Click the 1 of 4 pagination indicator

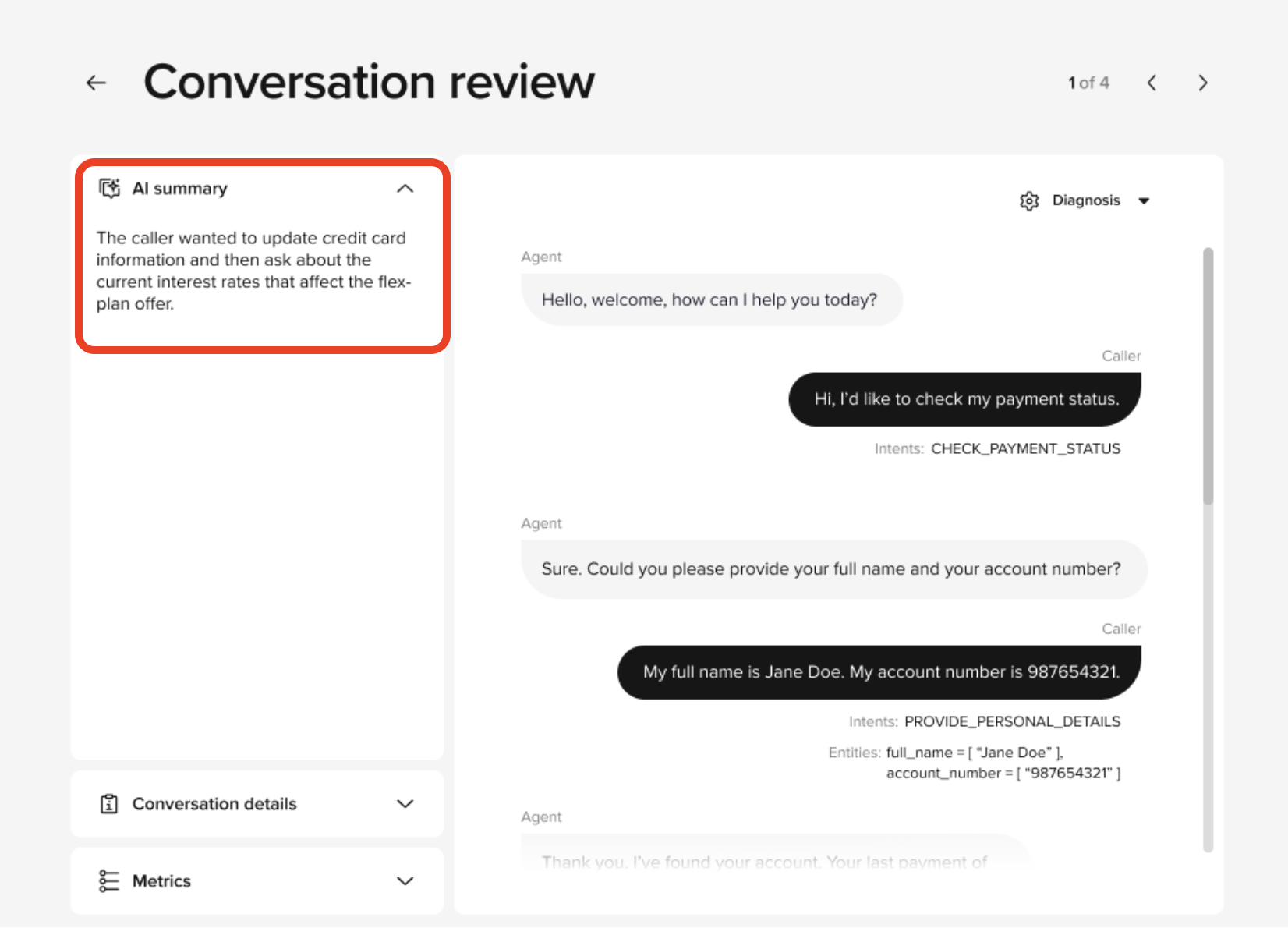click(1088, 83)
